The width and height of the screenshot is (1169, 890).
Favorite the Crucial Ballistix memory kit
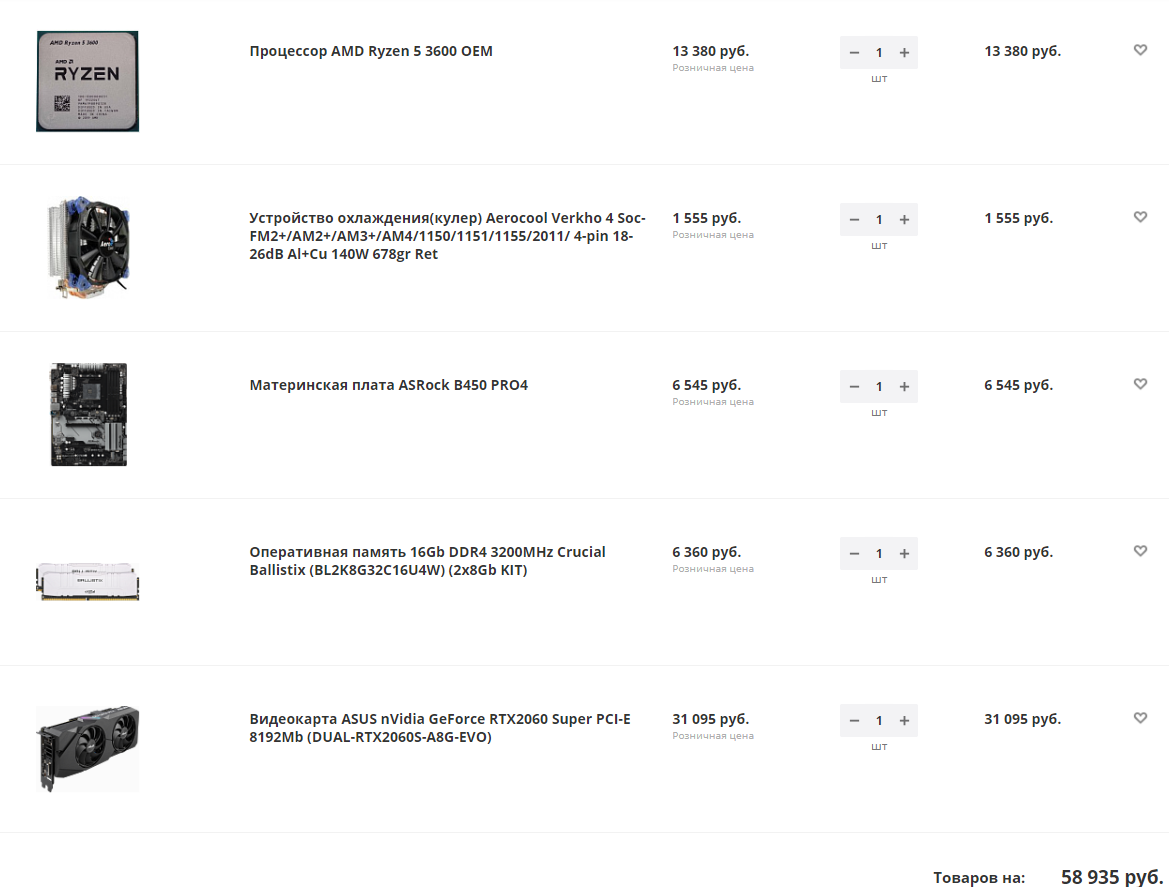pyautogui.click(x=1140, y=551)
